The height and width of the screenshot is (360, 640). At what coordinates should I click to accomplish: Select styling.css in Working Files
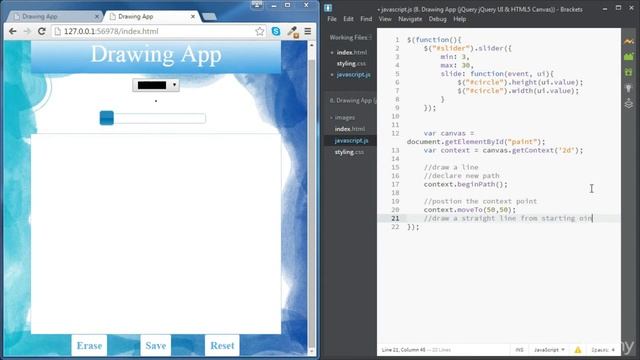pyautogui.click(x=351, y=64)
